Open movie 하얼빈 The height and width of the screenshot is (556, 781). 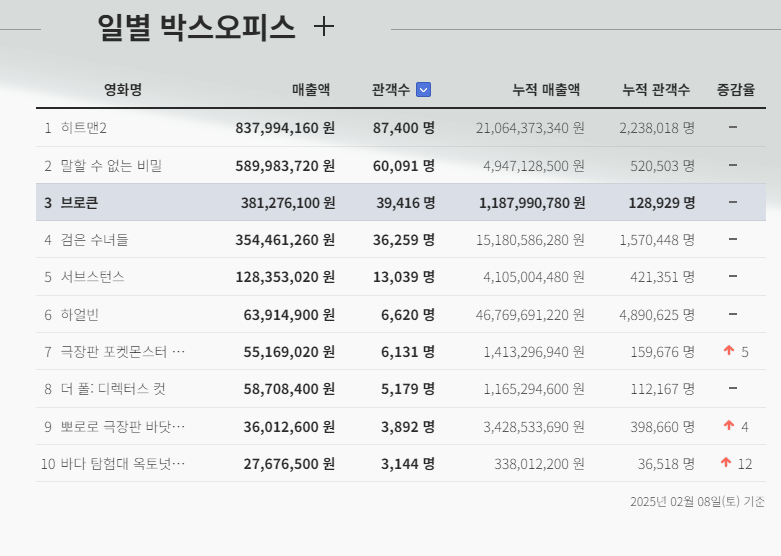[80, 315]
